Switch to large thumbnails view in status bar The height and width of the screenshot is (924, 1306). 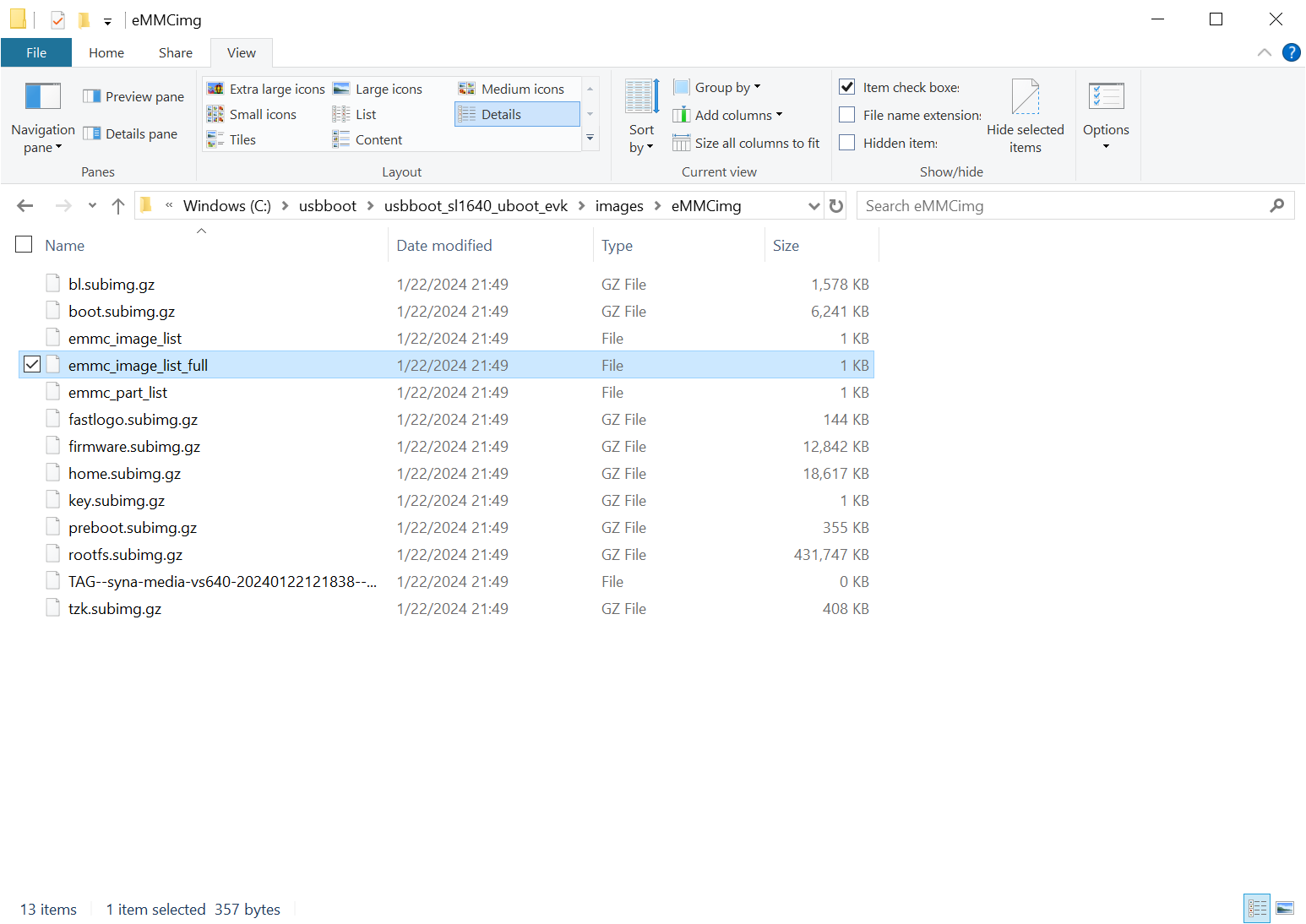click(1285, 909)
